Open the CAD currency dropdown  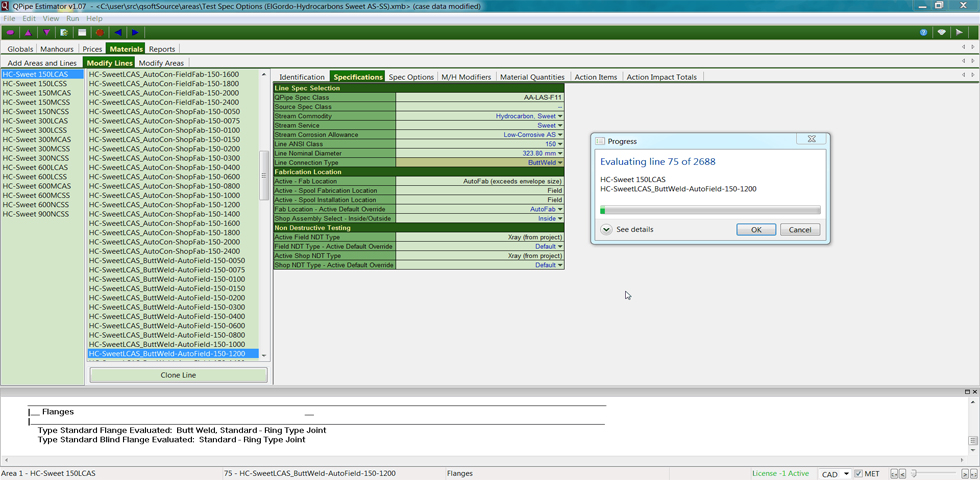tap(835, 474)
